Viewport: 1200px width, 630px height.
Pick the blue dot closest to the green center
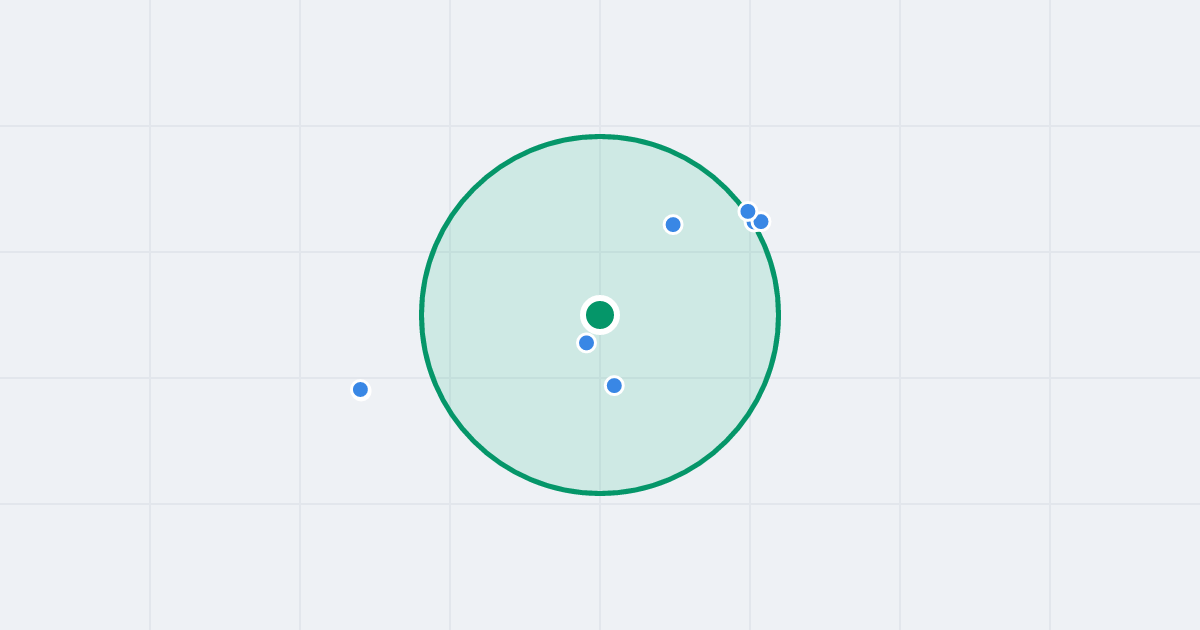click(587, 343)
